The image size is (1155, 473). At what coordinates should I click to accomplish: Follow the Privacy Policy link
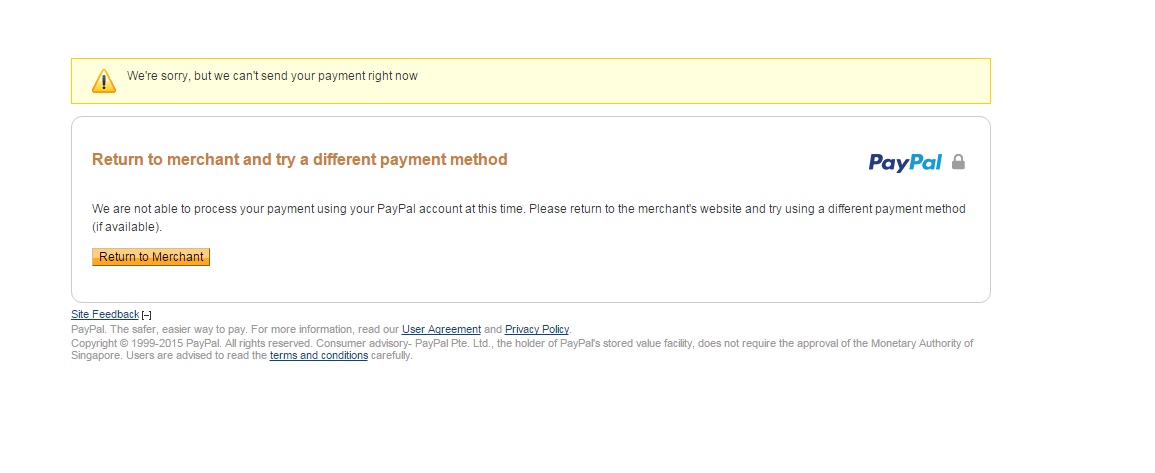coord(537,329)
